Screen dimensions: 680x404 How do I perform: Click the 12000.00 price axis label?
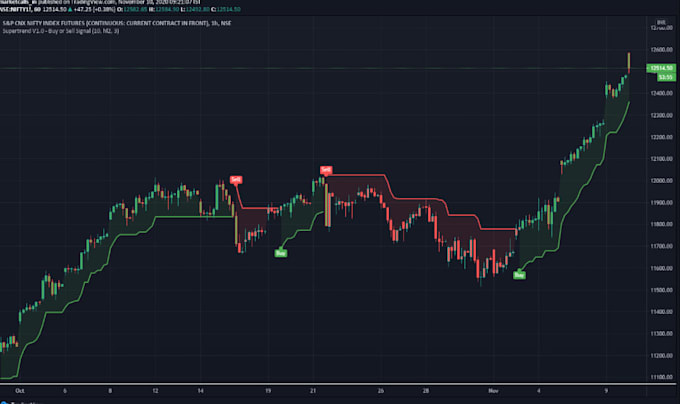[661, 181]
